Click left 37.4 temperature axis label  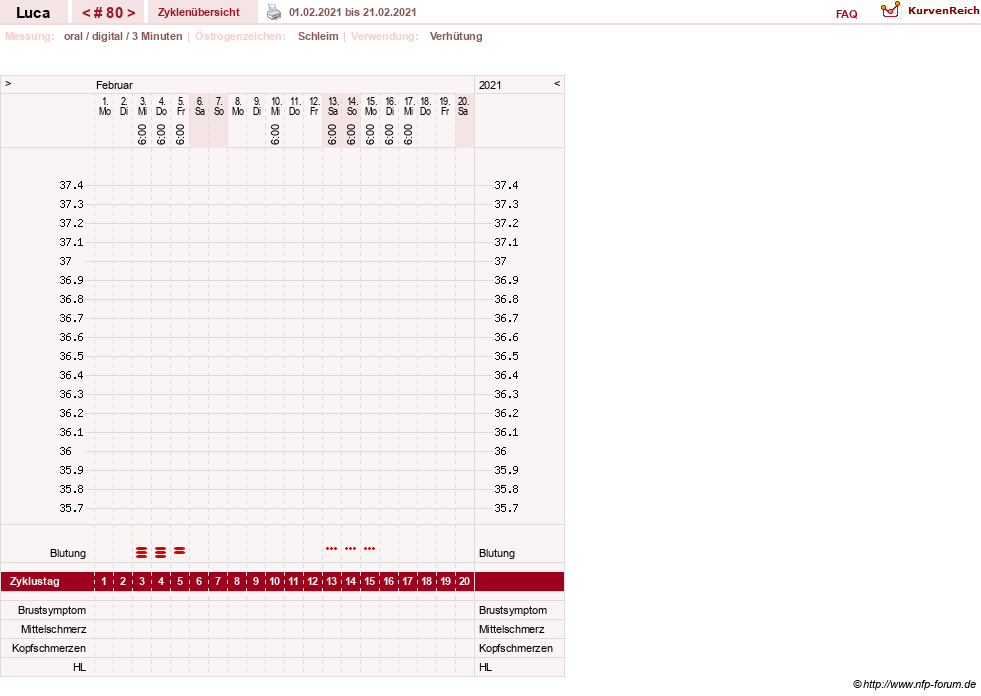tap(71, 185)
